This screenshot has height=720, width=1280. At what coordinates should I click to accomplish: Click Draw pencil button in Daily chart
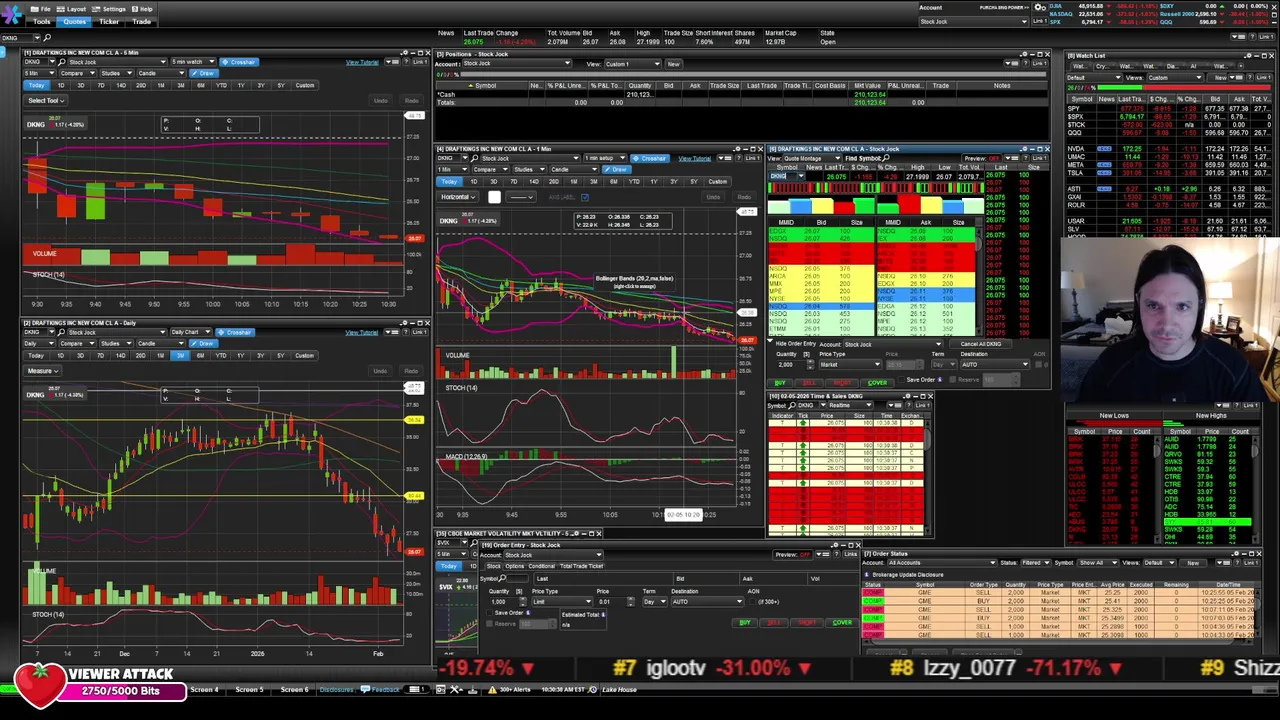(x=205, y=343)
